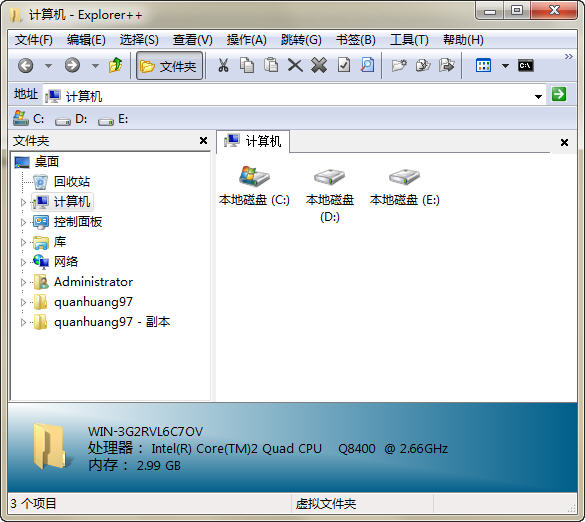Click the Search magnifier icon

pyautogui.click(x=367, y=66)
